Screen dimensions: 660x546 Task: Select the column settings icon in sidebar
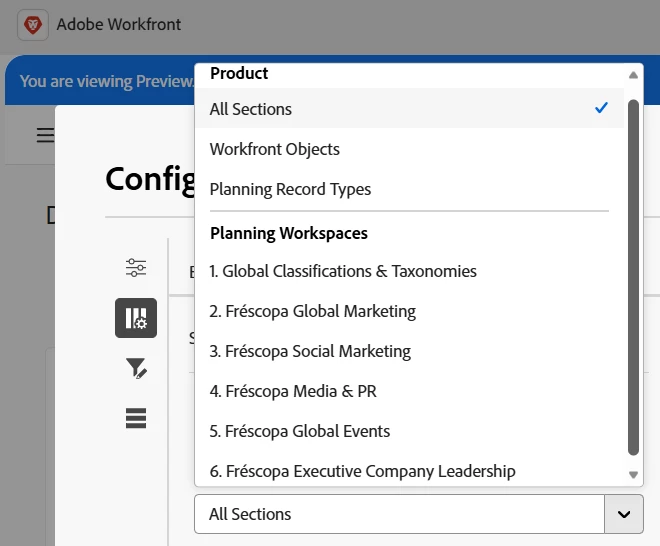tap(136, 318)
